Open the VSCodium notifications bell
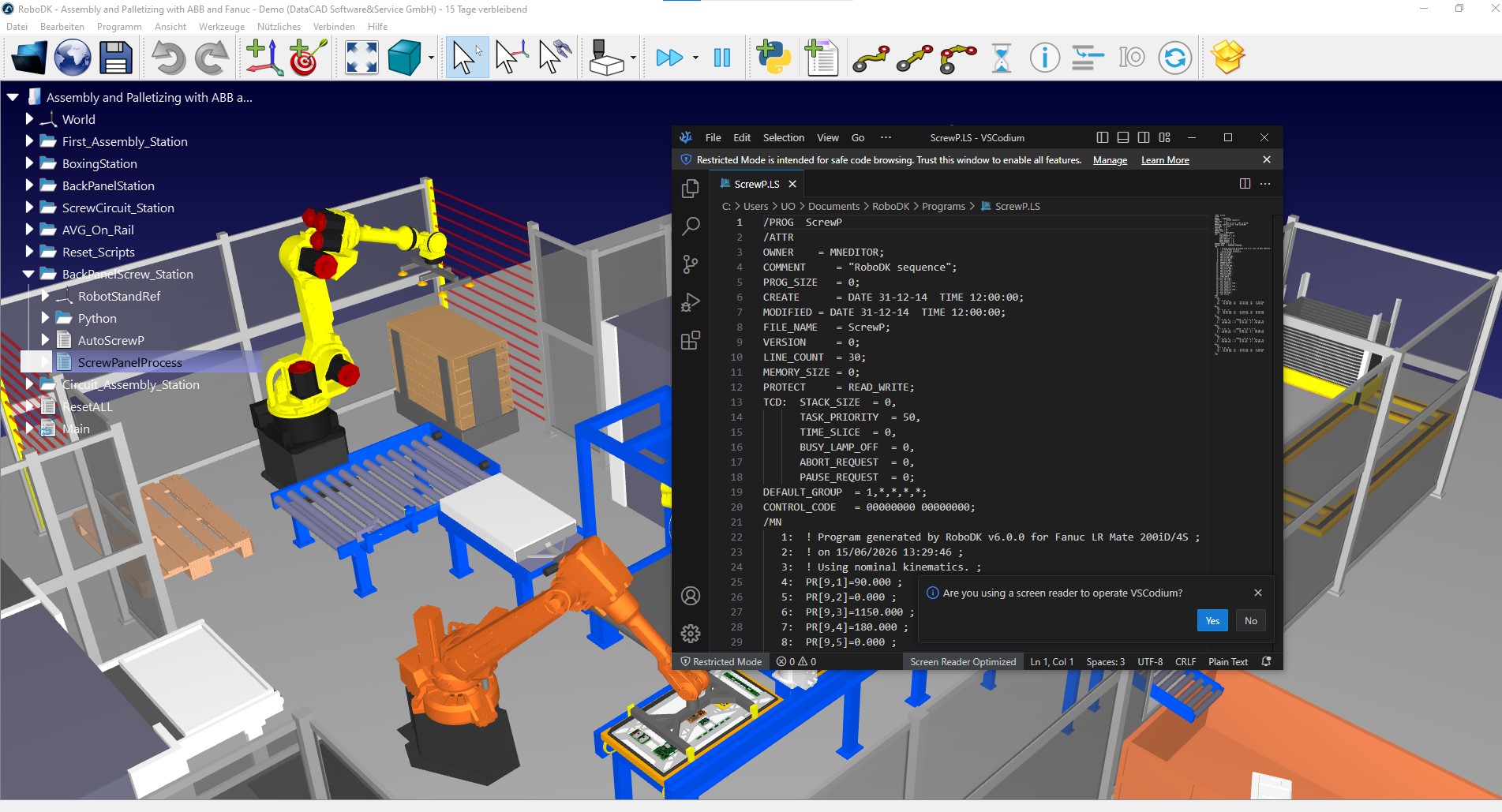Viewport: 1502px width, 812px height. pos(1267,662)
